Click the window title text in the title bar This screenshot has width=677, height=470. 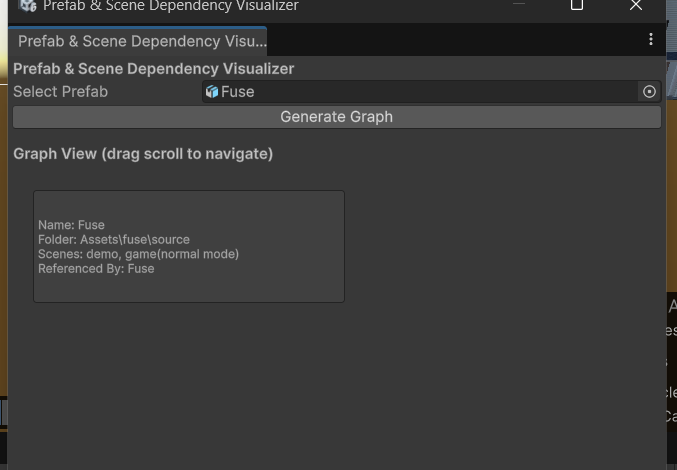click(x=170, y=6)
